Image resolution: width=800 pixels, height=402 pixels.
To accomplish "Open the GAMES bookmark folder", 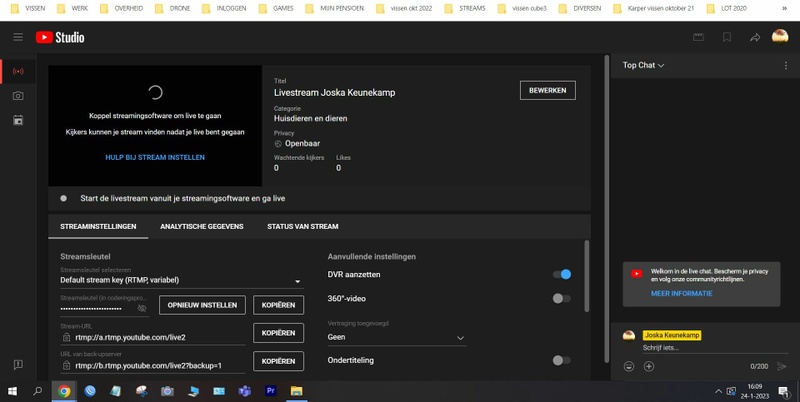I will click(276, 8).
